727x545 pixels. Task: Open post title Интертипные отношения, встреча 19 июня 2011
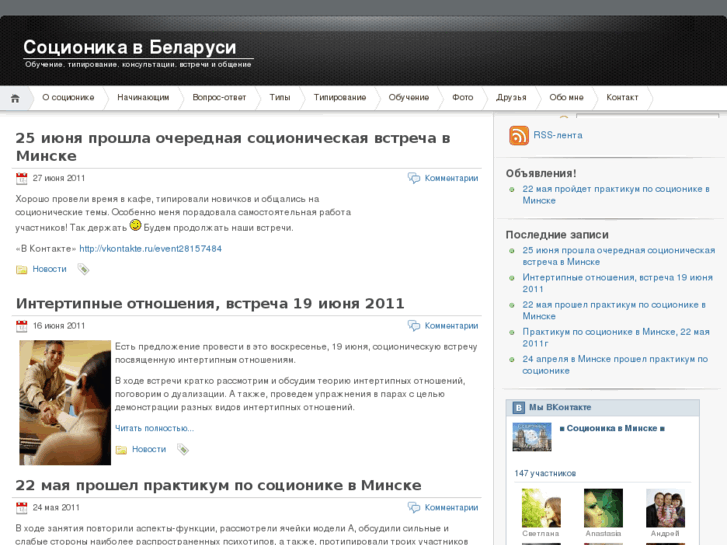210,303
